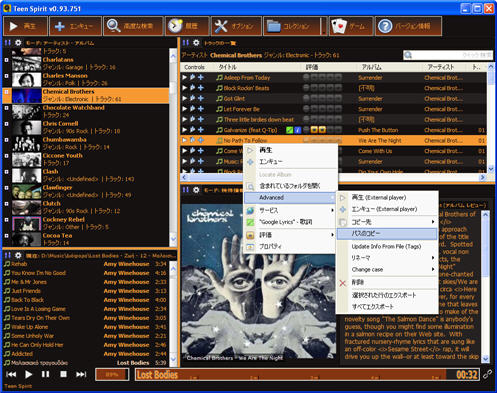Adjust the volume percentage box
497x393 pixels.
coord(112,374)
